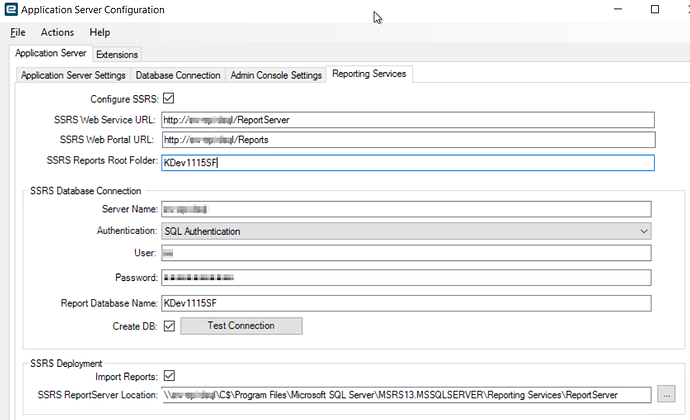Focus the SSRS Reports Root Folder field
This screenshot has width=690, height=420.
407,162
